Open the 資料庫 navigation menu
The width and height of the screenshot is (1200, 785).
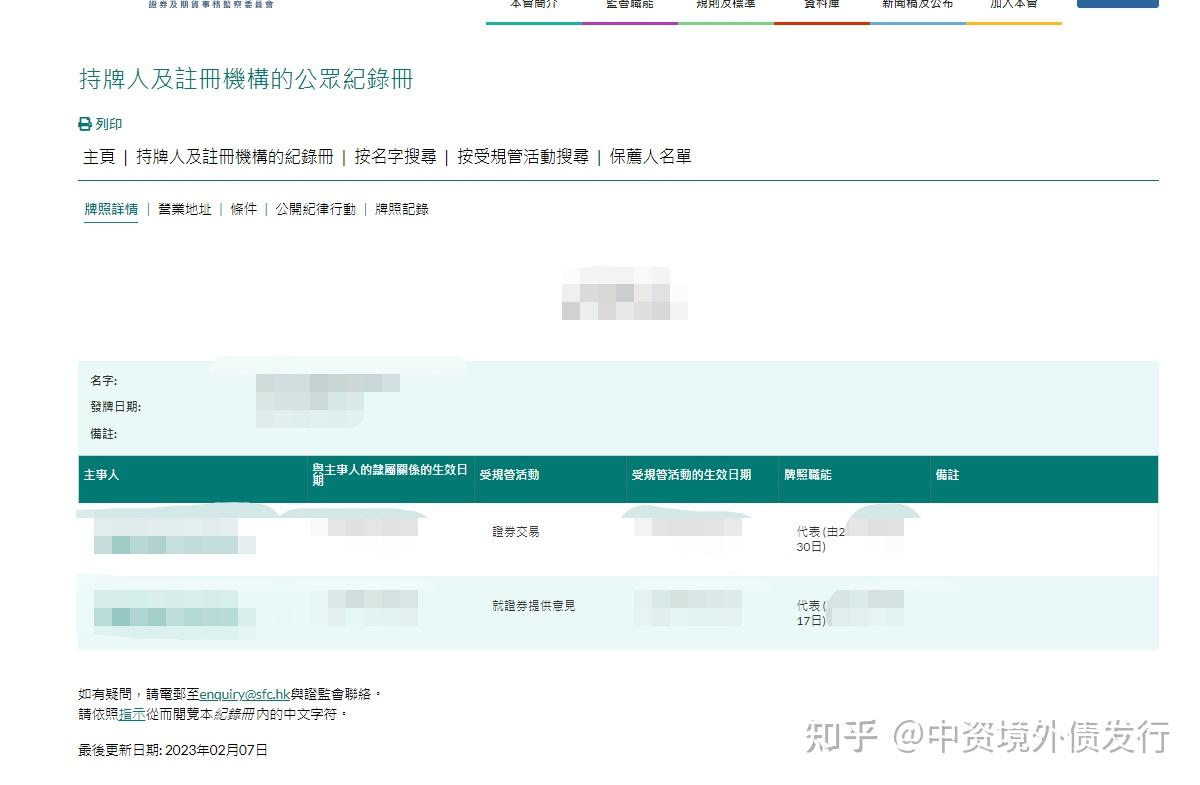coord(820,4)
